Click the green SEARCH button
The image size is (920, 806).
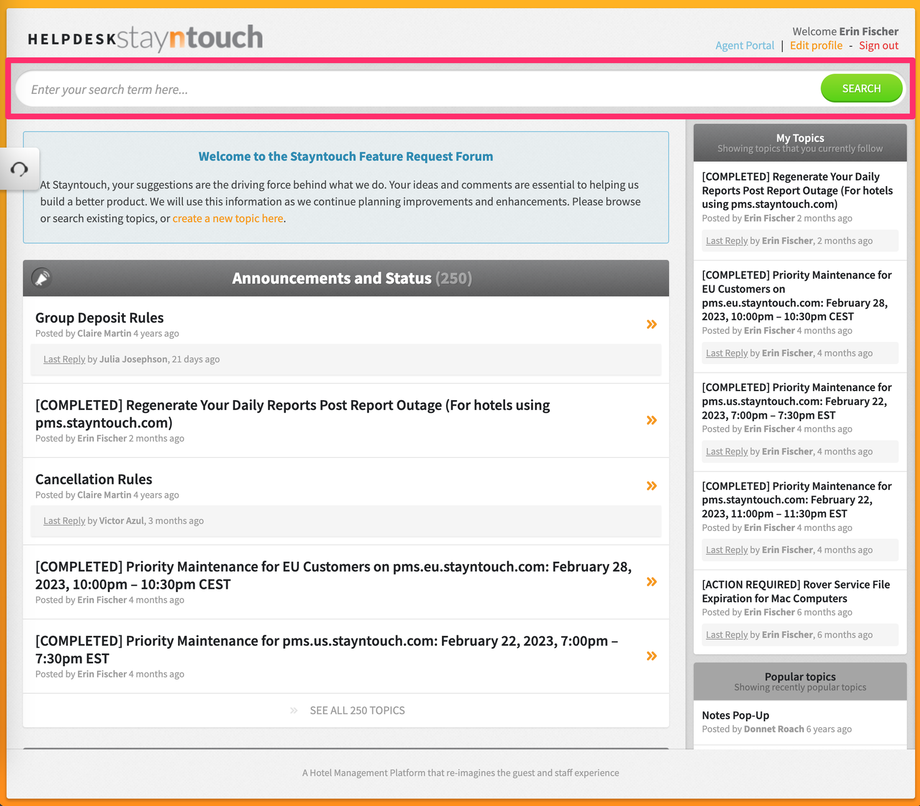861,89
